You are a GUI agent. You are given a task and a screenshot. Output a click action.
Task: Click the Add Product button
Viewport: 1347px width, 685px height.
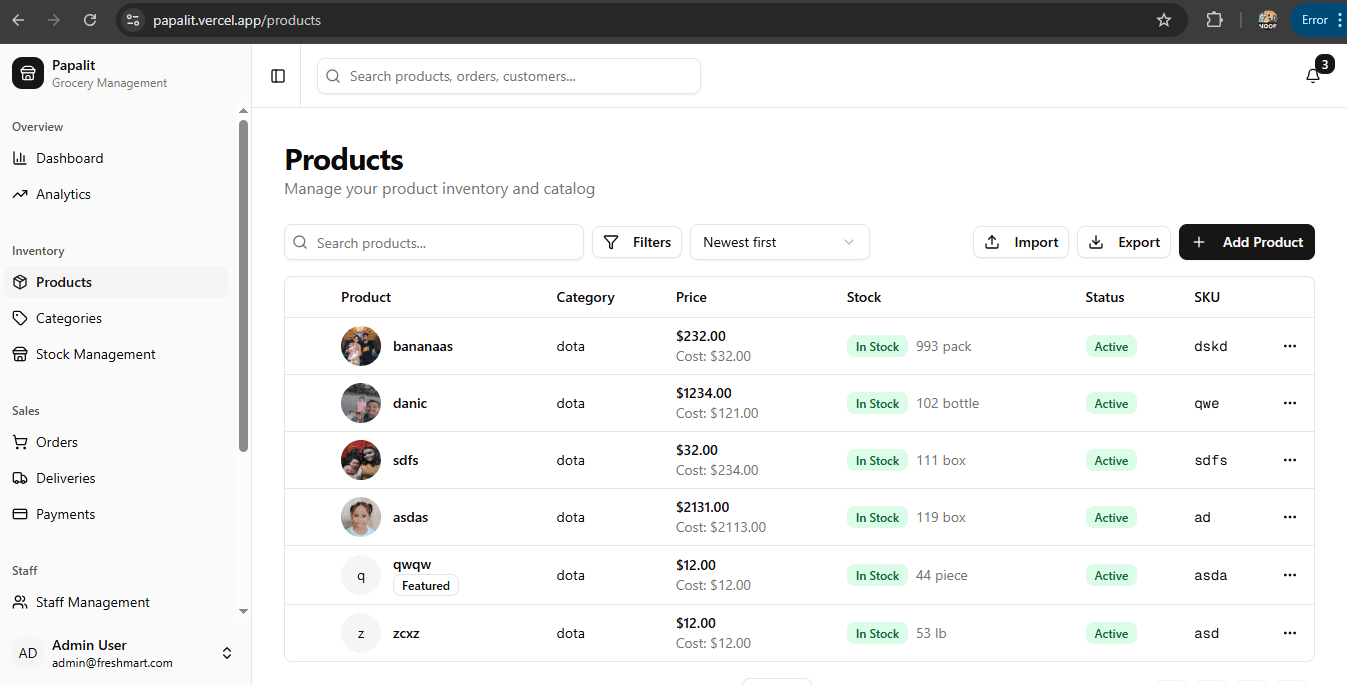point(1247,242)
